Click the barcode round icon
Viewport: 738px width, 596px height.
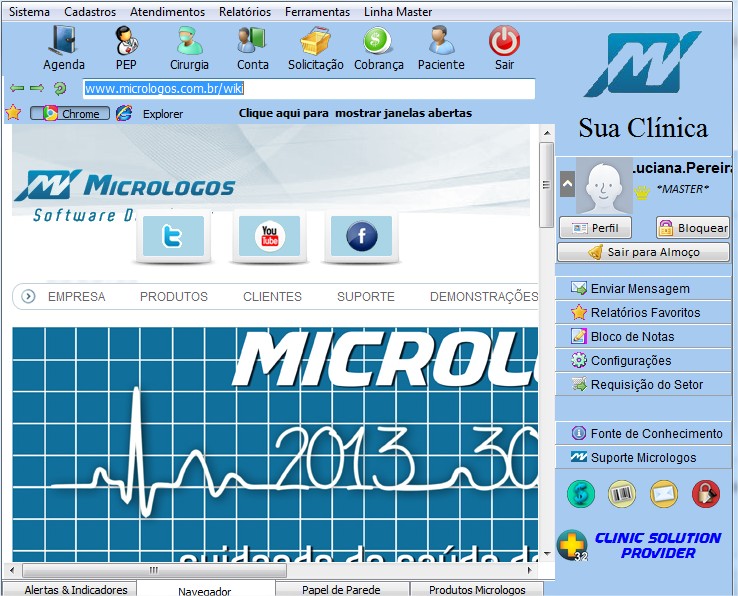[622, 493]
